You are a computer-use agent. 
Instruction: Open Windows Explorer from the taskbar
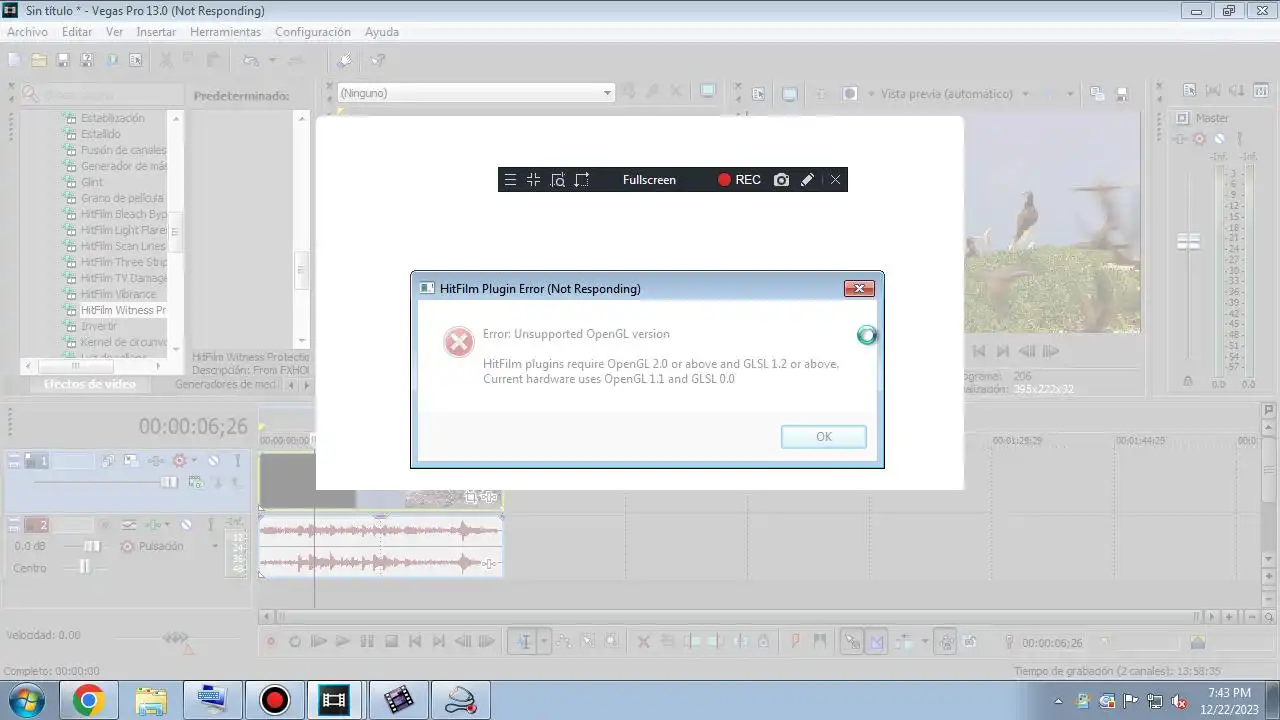[151, 700]
